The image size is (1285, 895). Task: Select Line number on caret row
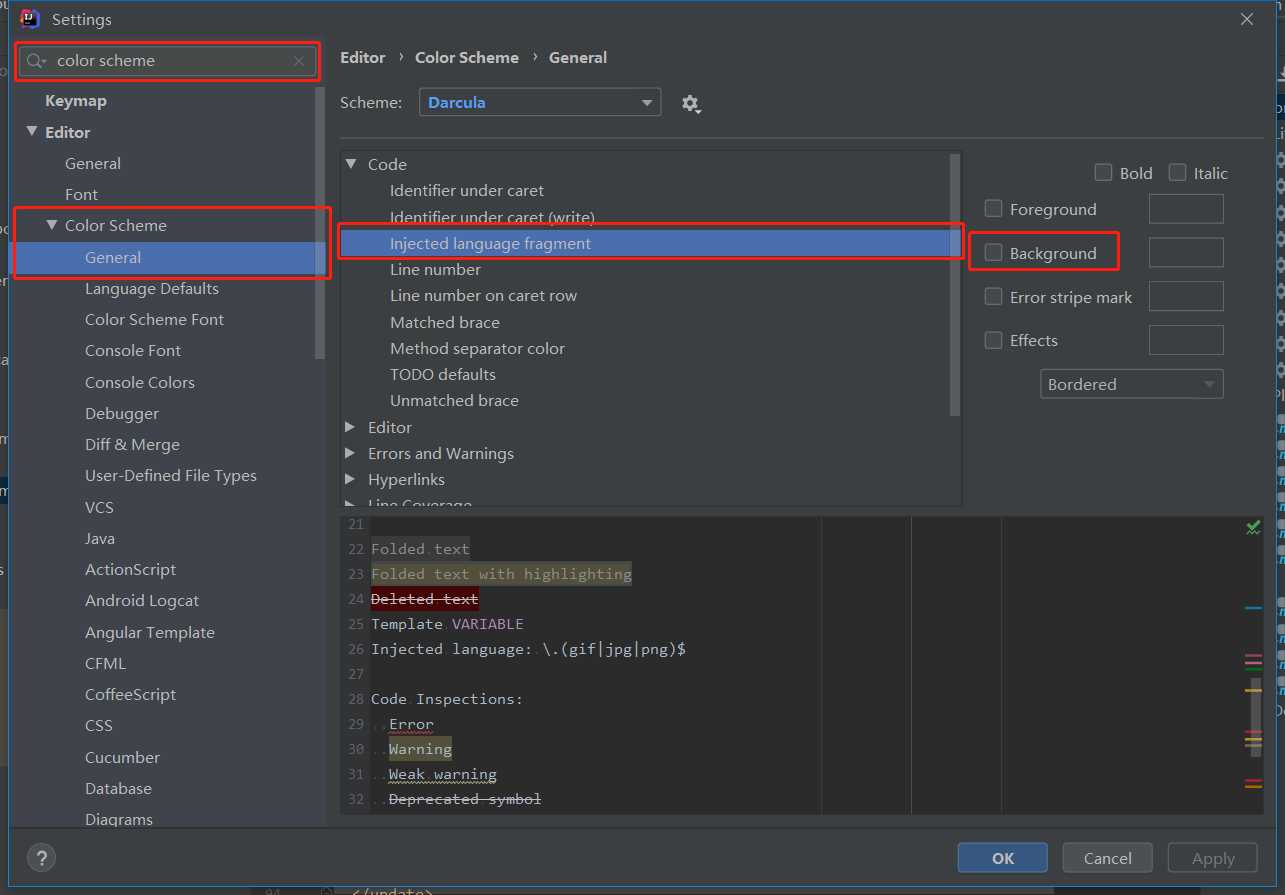tap(483, 295)
